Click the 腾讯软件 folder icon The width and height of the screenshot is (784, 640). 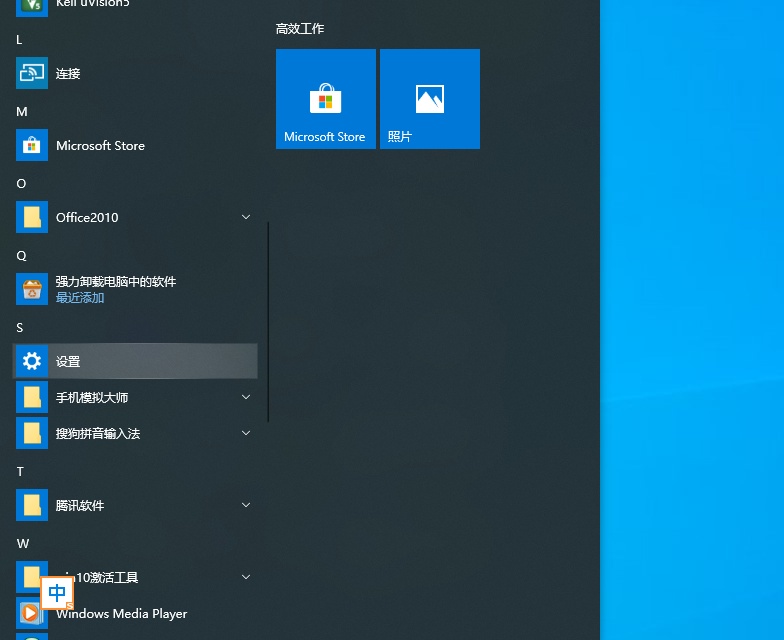tap(32, 505)
